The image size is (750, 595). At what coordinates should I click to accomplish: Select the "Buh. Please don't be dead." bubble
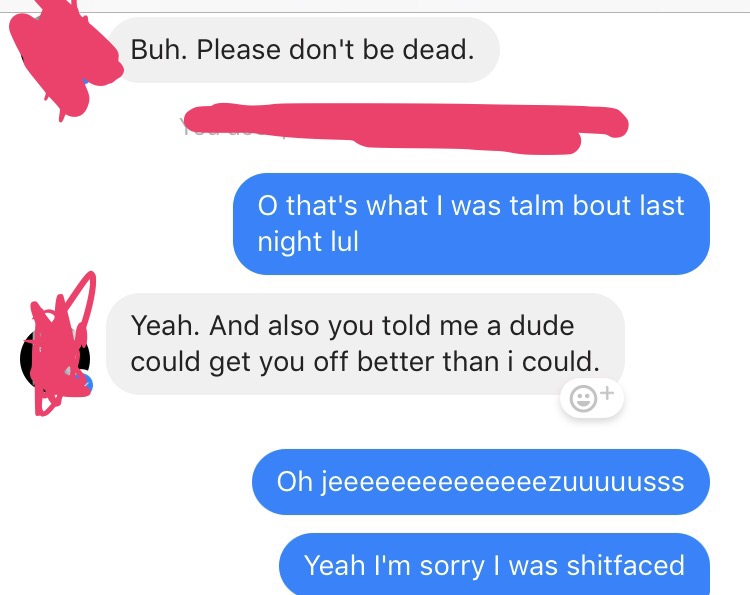[x=303, y=50]
